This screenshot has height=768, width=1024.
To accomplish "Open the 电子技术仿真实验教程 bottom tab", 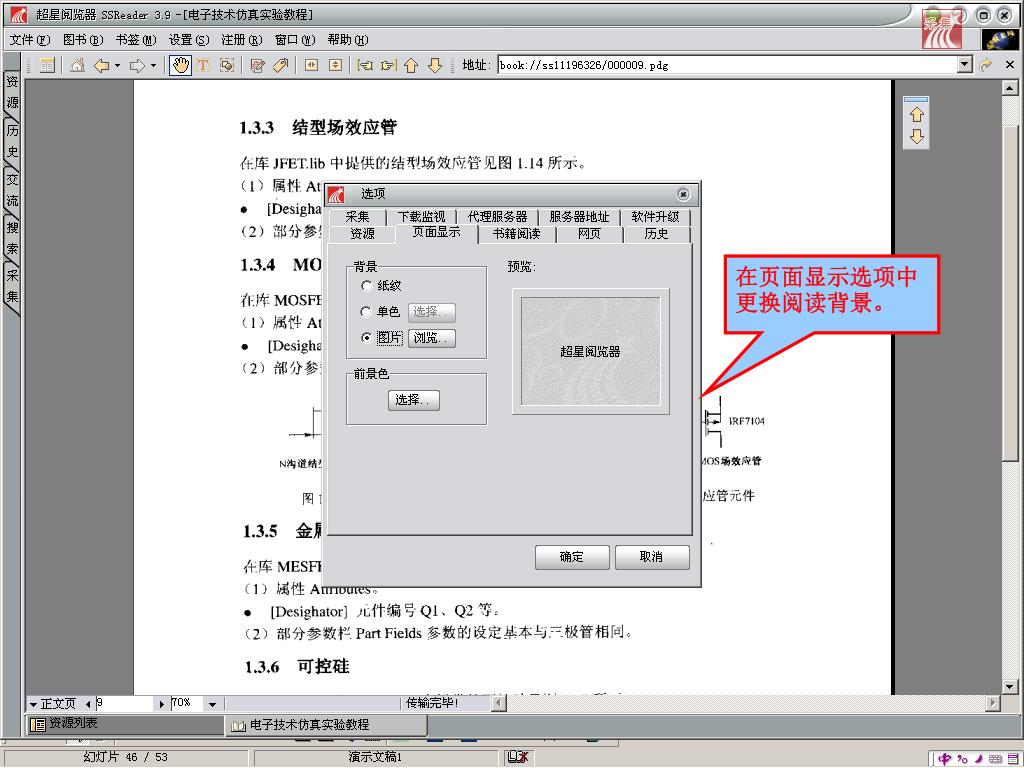I will (326, 725).
